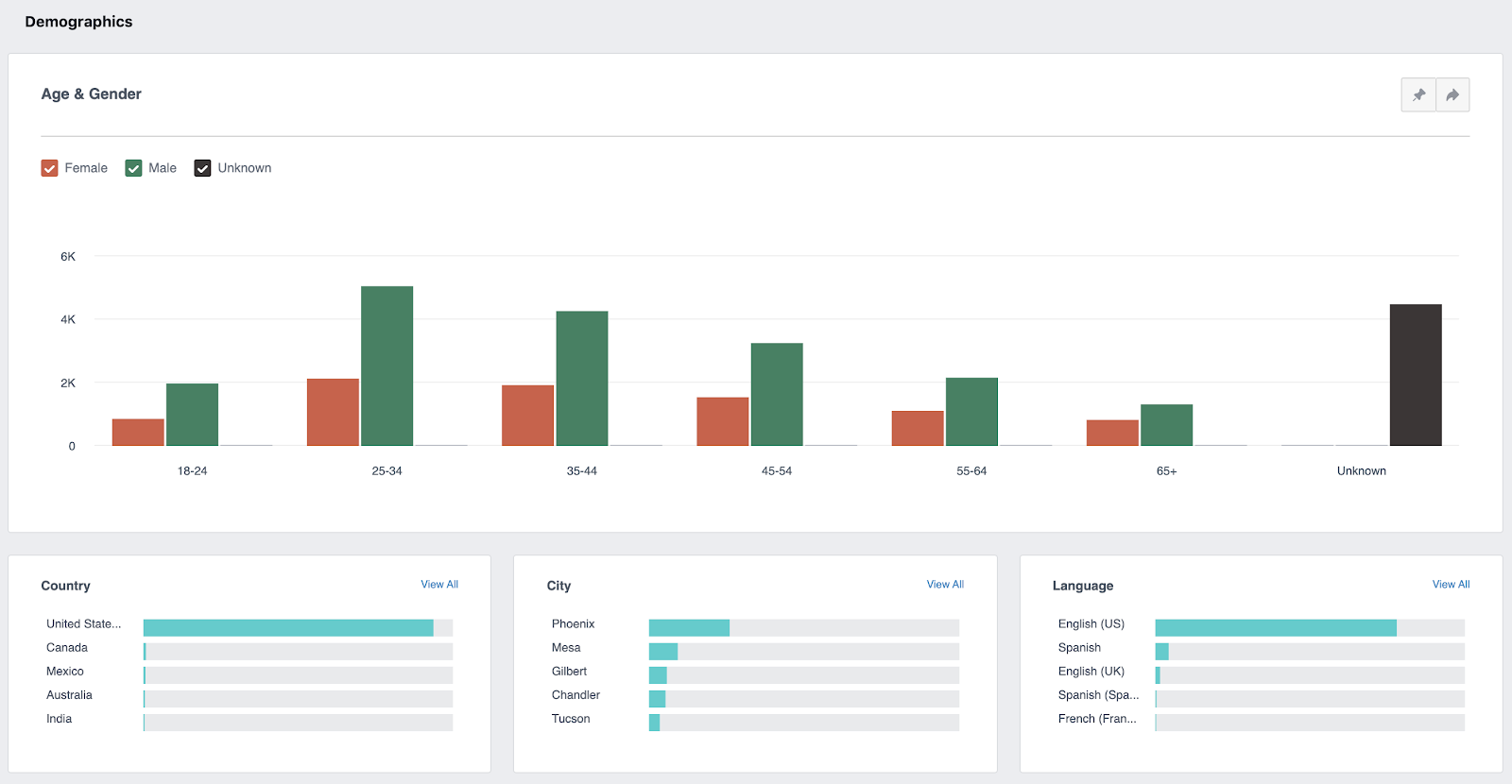The image size is (1512, 784).
Task: Click the share arrow icon
Action: pyautogui.click(x=1452, y=94)
